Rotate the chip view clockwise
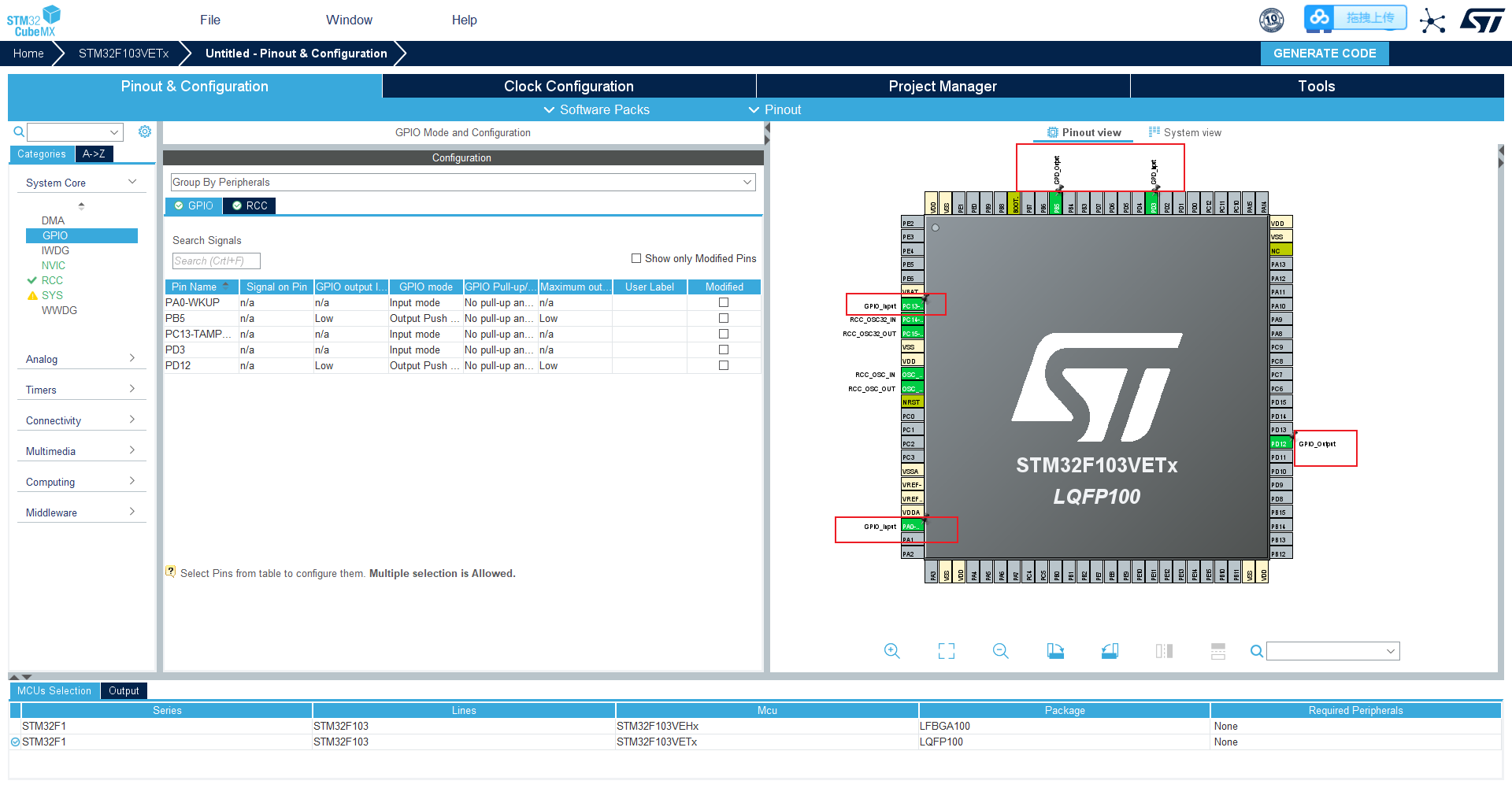The image size is (1512, 788). click(1055, 651)
